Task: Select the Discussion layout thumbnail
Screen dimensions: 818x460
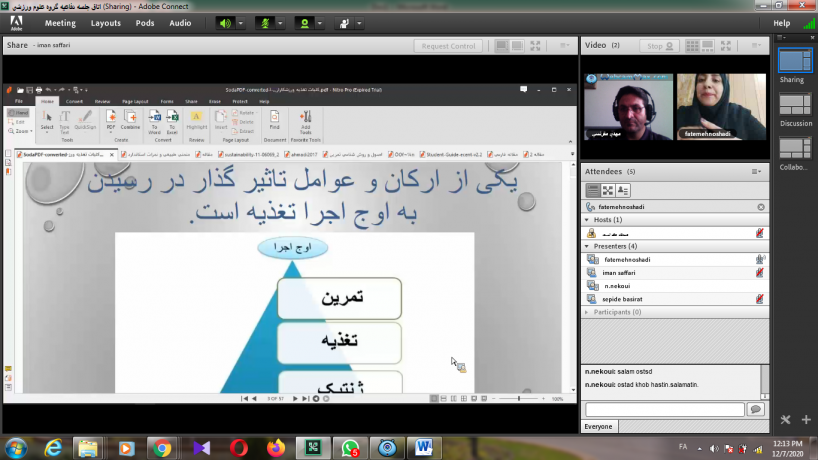Action: tap(795, 110)
